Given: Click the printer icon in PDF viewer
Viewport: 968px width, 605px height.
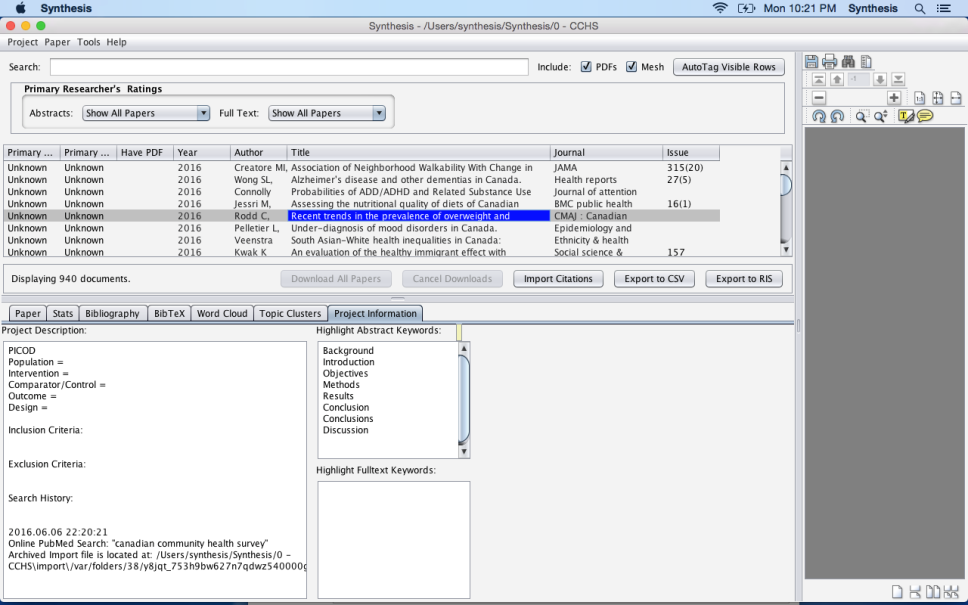Looking at the screenshot, I should [829, 62].
